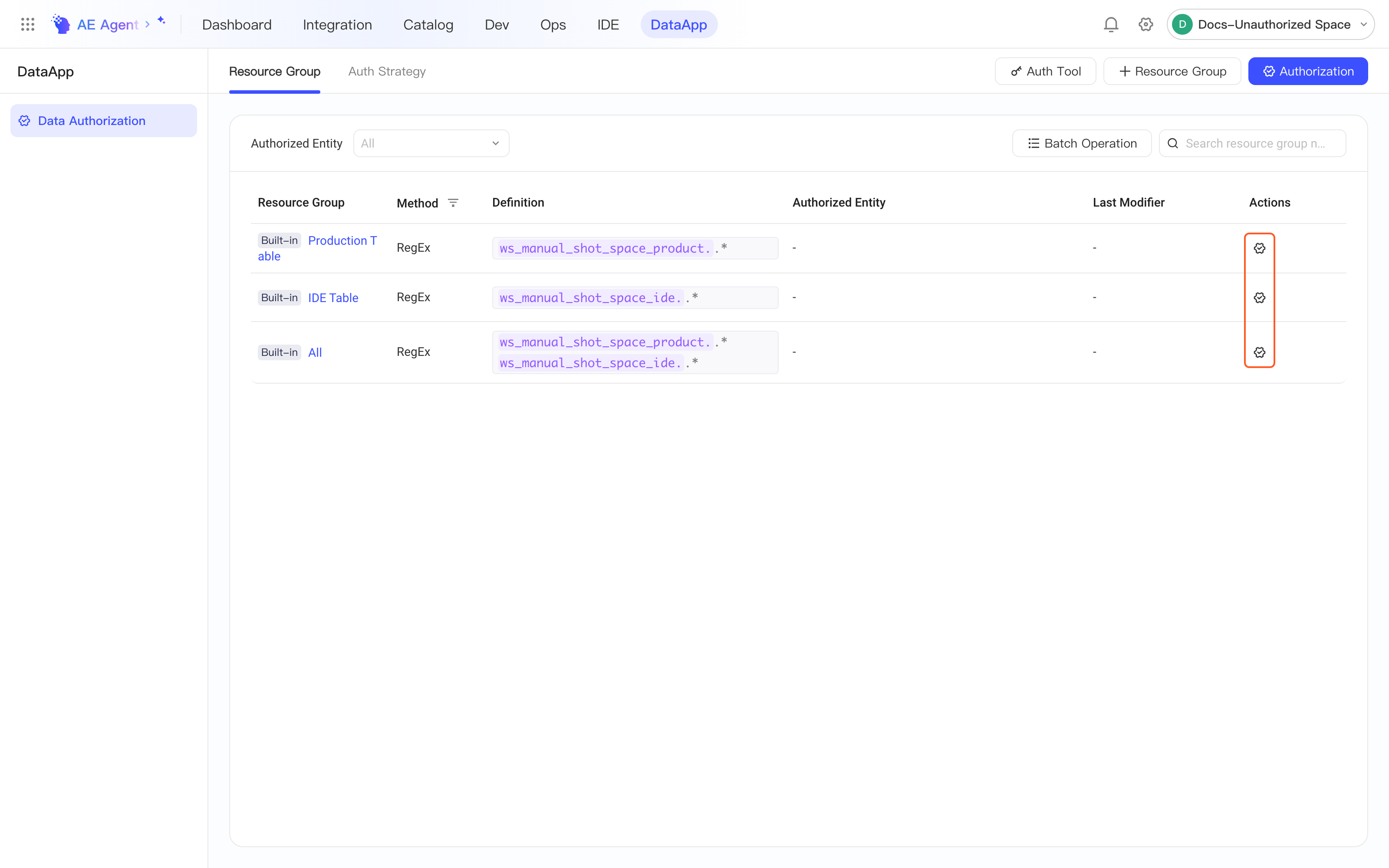Image resolution: width=1389 pixels, height=868 pixels.
Task: Open the Ops menu
Action: (x=553, y=25)
